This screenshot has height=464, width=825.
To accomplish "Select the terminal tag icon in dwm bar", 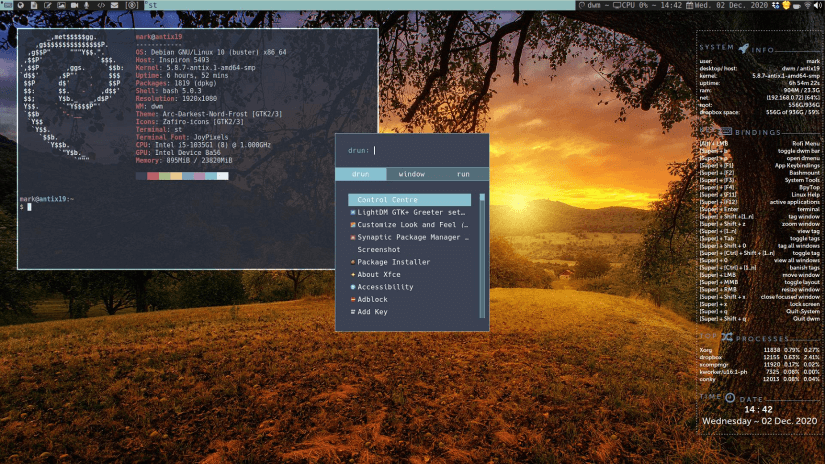I will 7,5.
